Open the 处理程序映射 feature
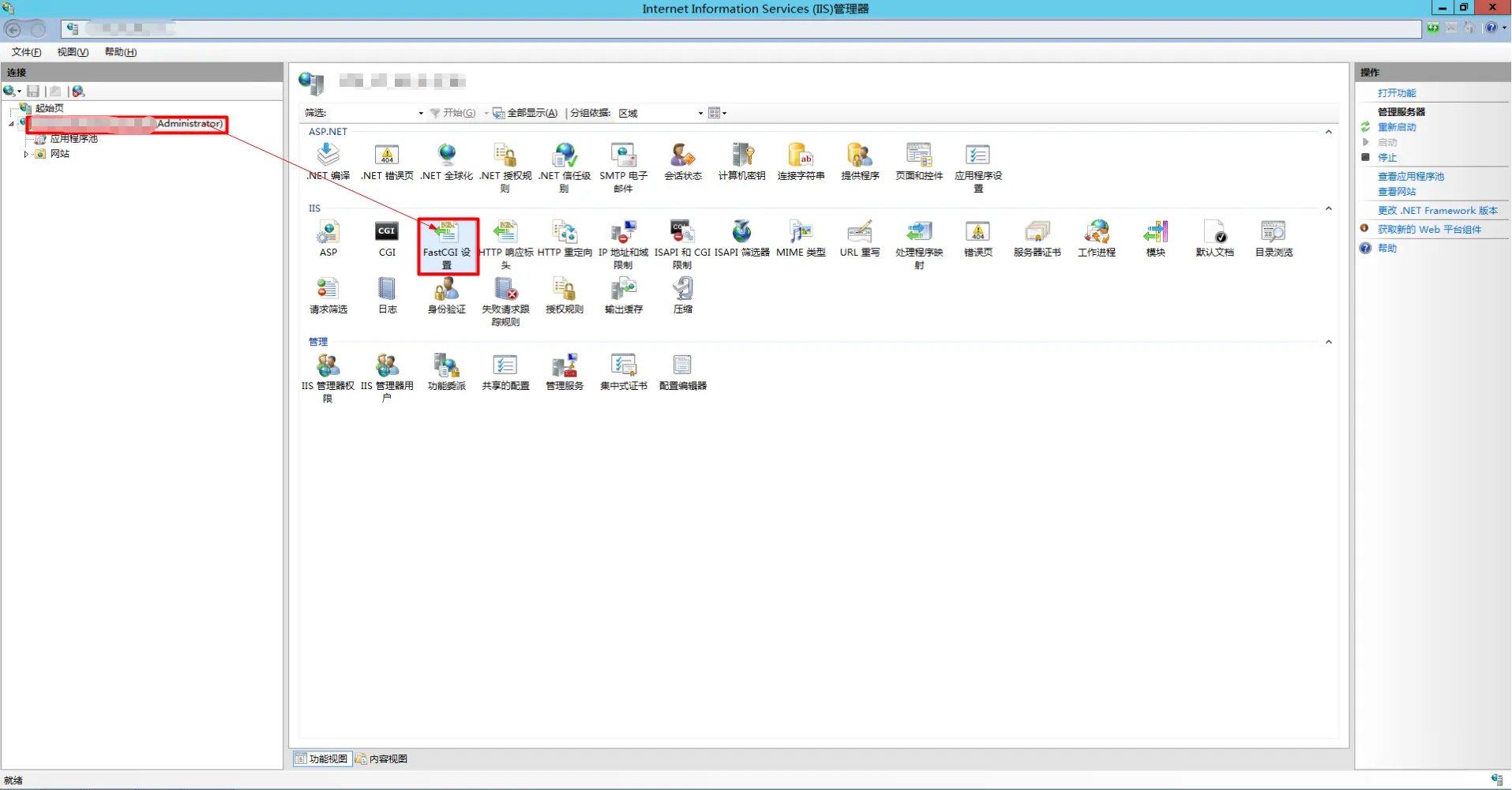This screenshot has height=790, width=1512. 920,245
